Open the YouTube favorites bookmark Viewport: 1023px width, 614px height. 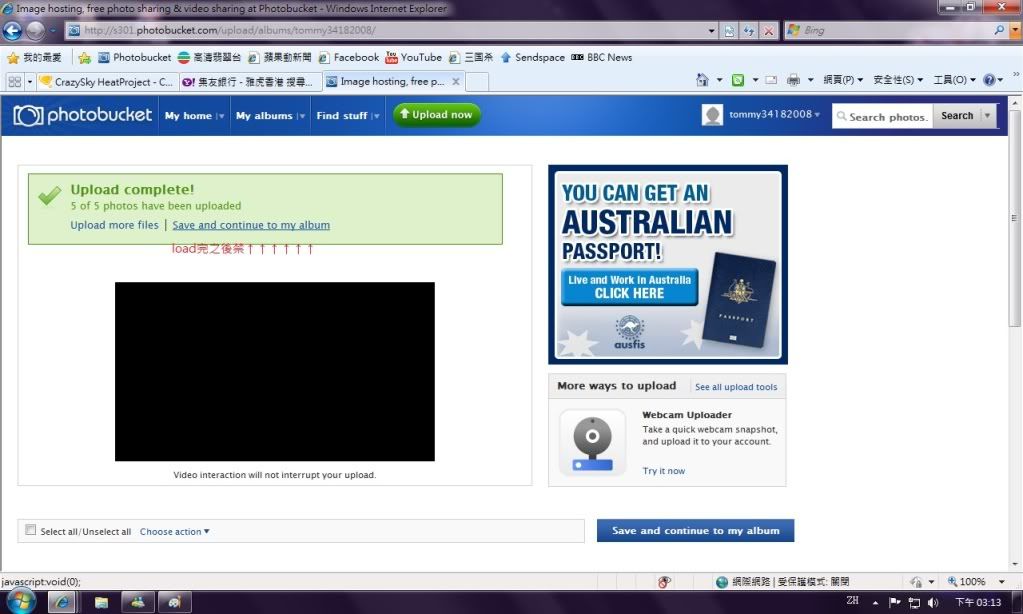[413, 57]
